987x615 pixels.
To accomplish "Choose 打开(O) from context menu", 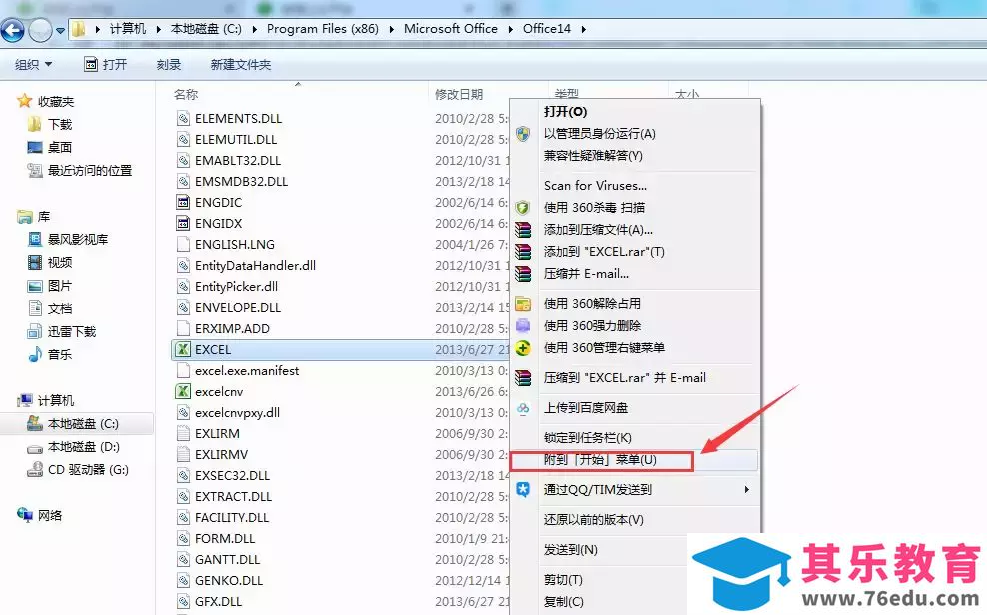I will point(565,111).
